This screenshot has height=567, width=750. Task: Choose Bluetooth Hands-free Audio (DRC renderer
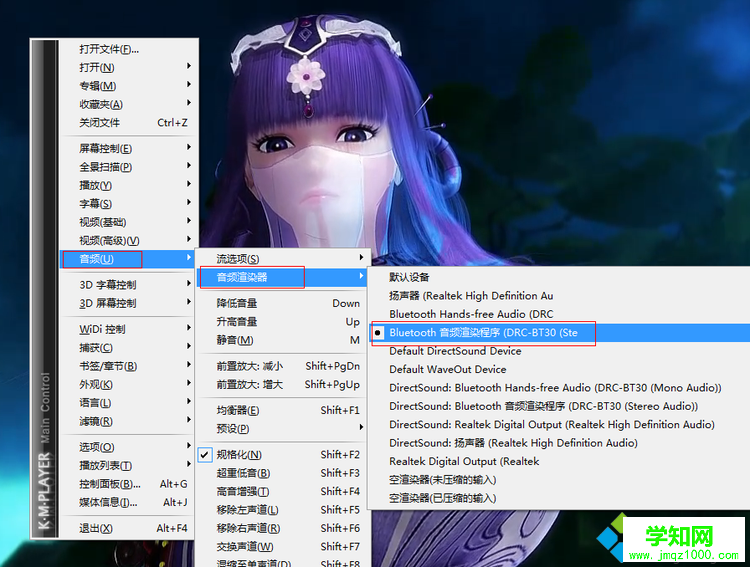point(560,314)
